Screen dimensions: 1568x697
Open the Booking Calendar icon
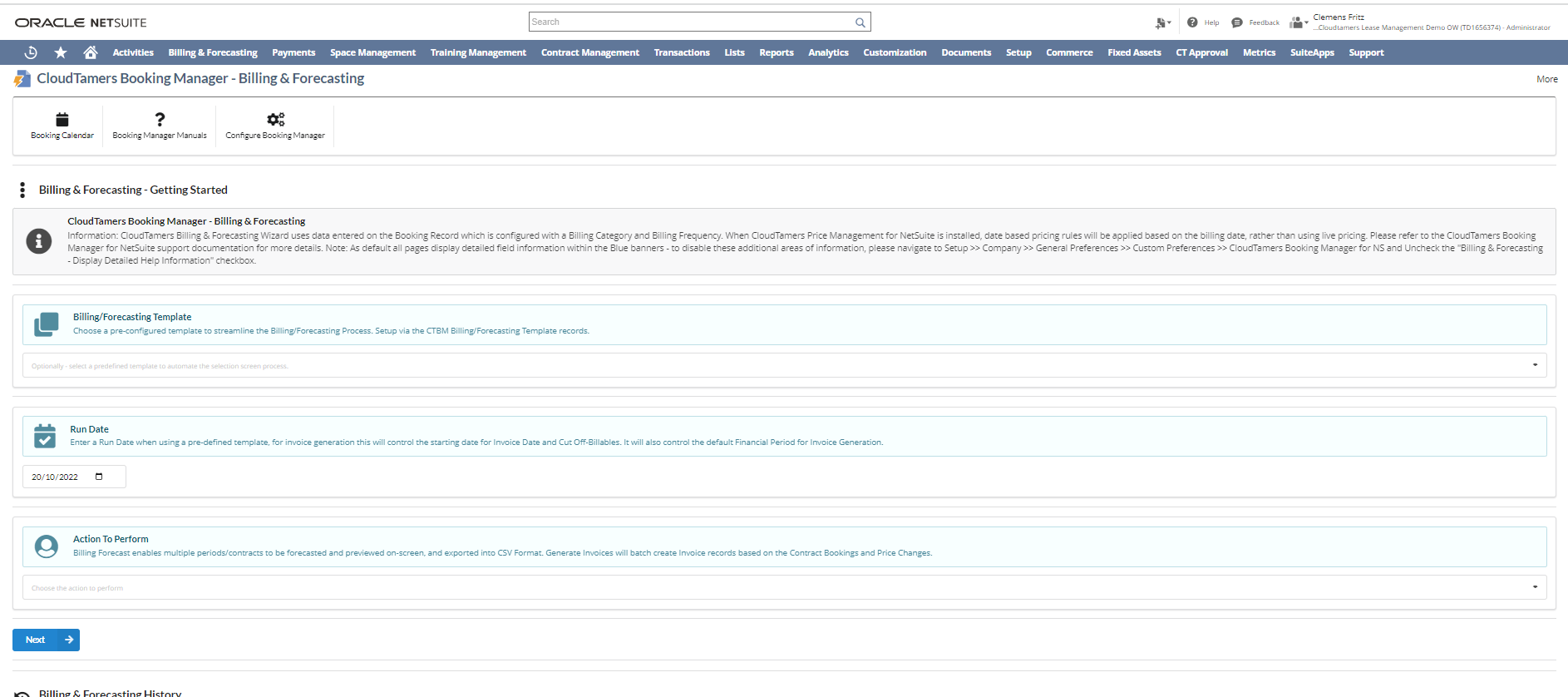(x=62, y=120)
